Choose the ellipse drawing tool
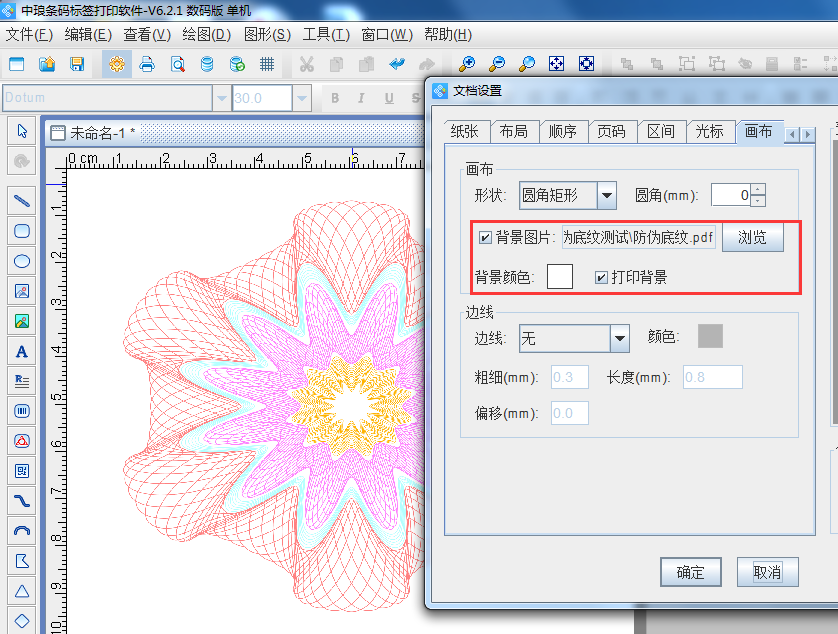Image resolution: width=838 pixels, height=634 pixels. (x=20, y=261)
